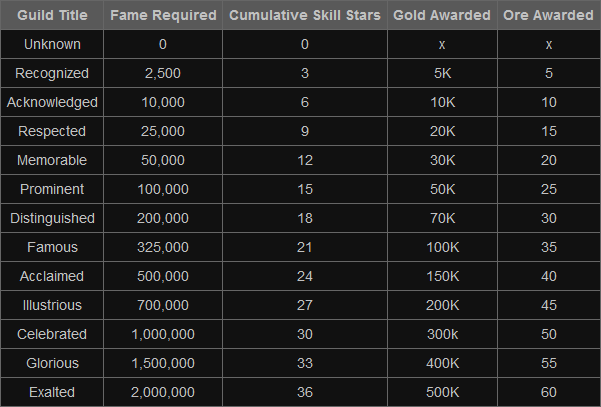601x407 pixels.
Task: Select the Recognized guild title cell
Action: coord(52,74)
